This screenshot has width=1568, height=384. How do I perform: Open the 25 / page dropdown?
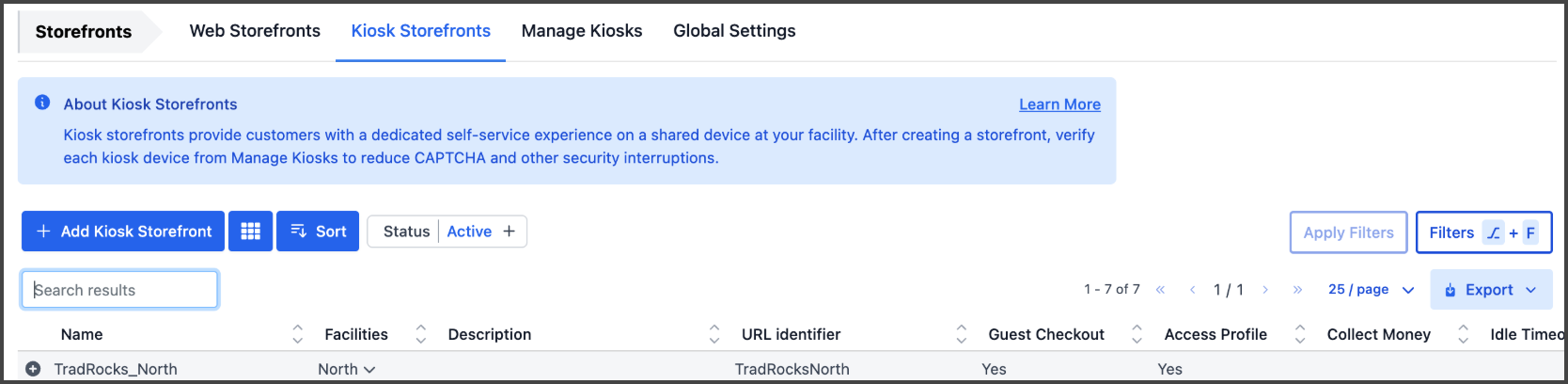coord(1372,290)
